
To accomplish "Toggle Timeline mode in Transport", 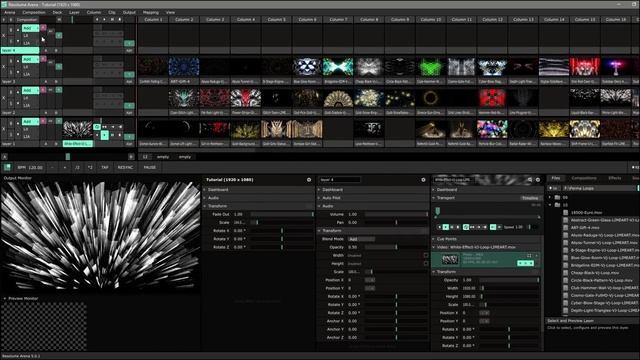I will [x=530, y=198].
